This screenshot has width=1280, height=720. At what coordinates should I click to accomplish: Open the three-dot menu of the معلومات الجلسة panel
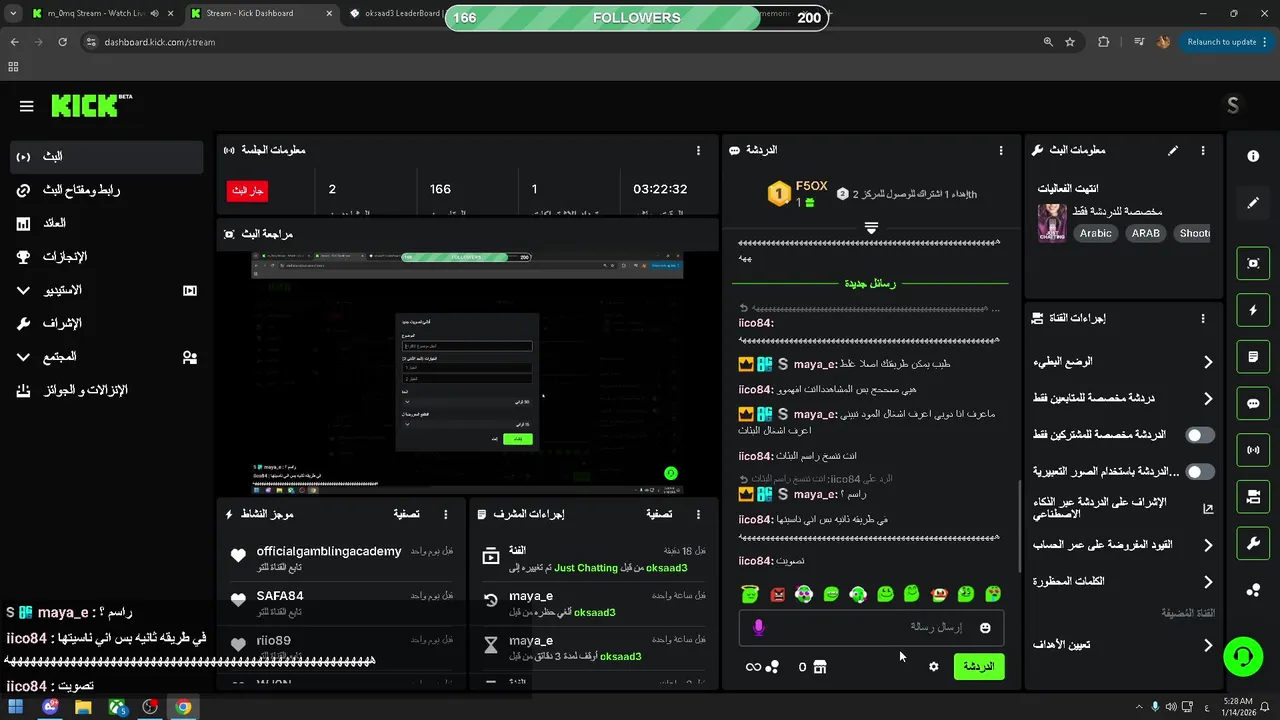click(x=698, y=150)
